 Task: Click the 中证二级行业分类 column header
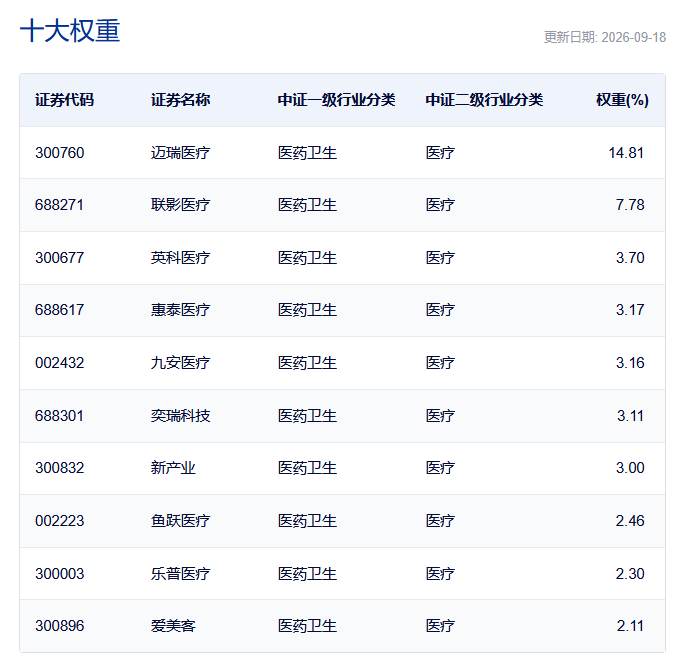click(484, 100)
